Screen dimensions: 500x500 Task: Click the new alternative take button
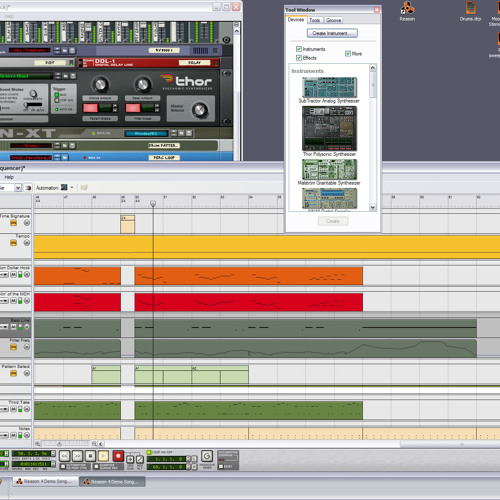(140, 460)
